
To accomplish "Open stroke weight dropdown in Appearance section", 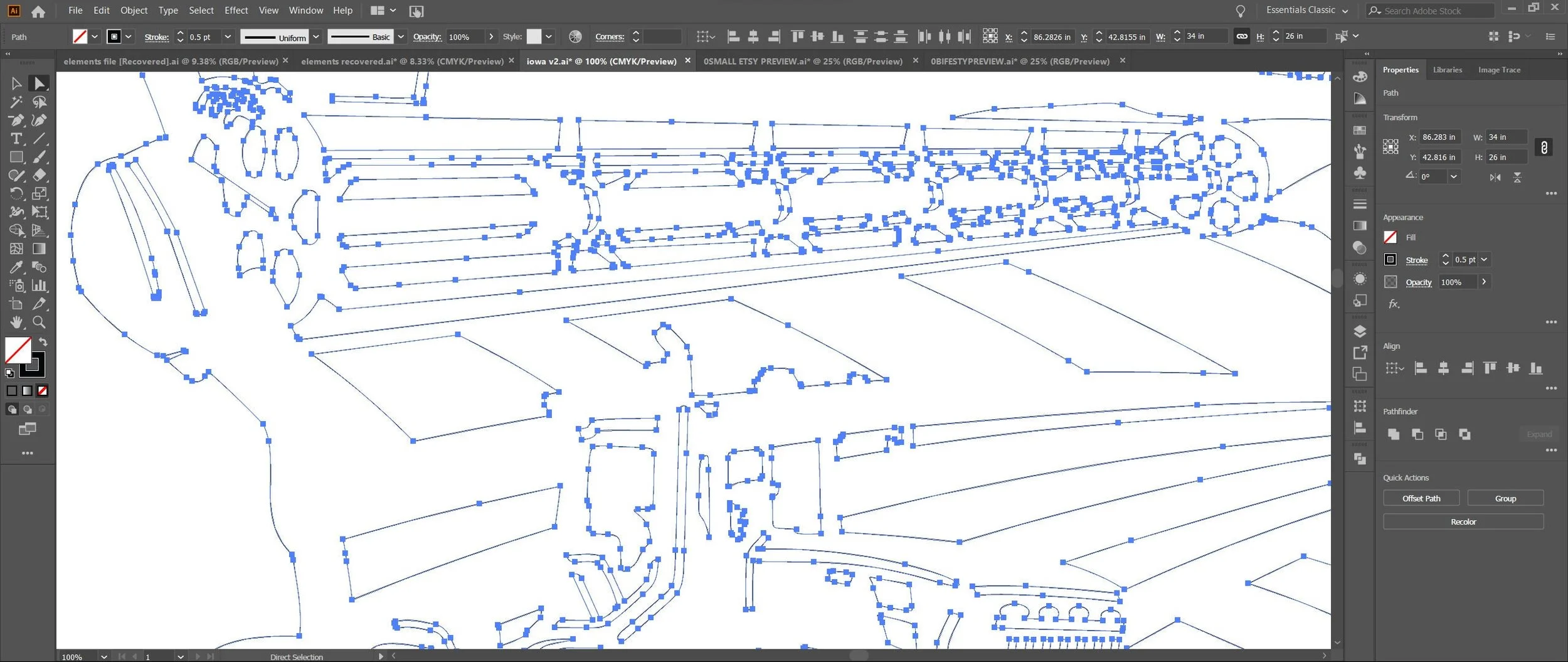I will (x=1484, y=260).
